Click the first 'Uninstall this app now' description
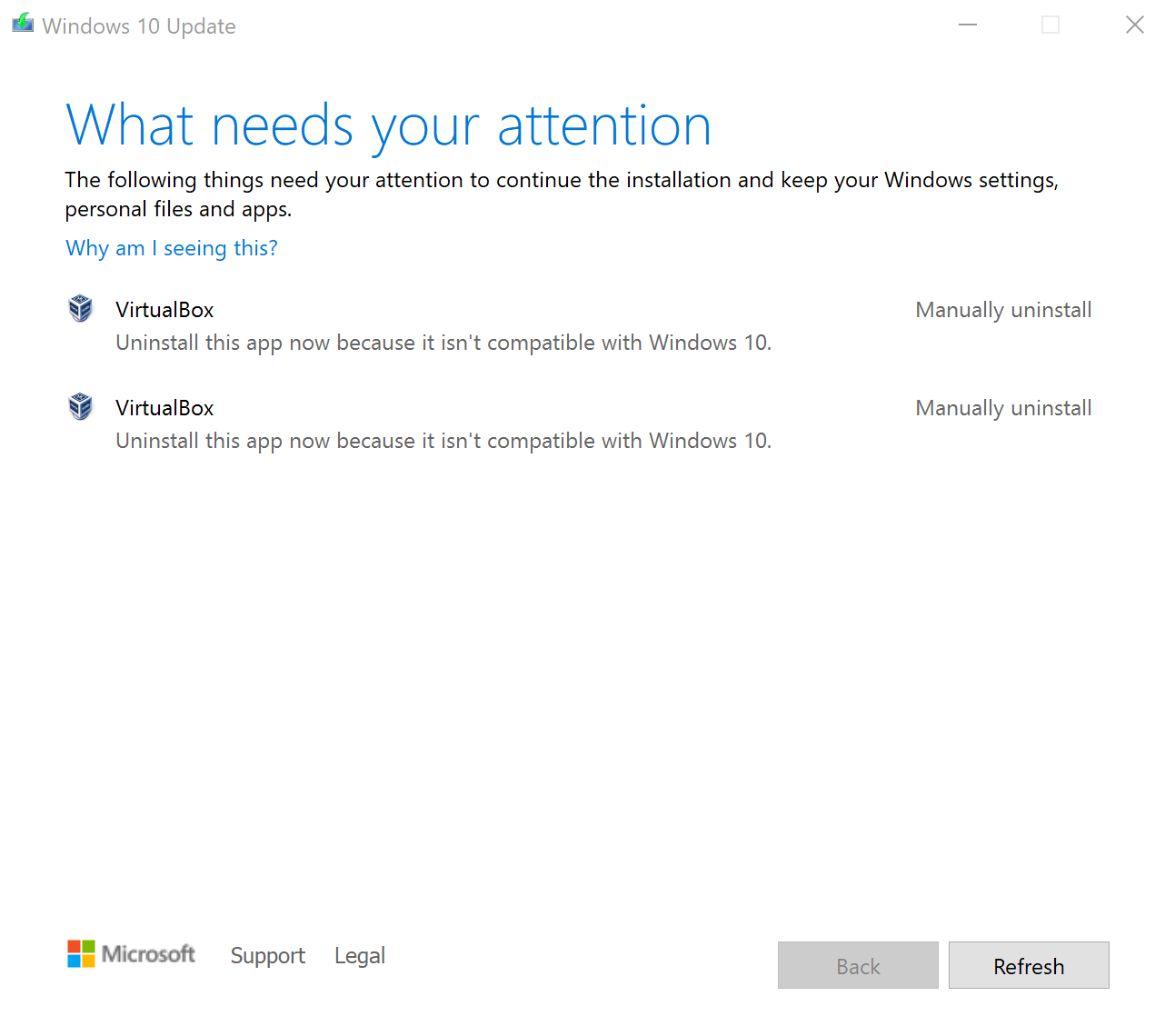Screen dimensions: 1175x1036 [443, 343]
